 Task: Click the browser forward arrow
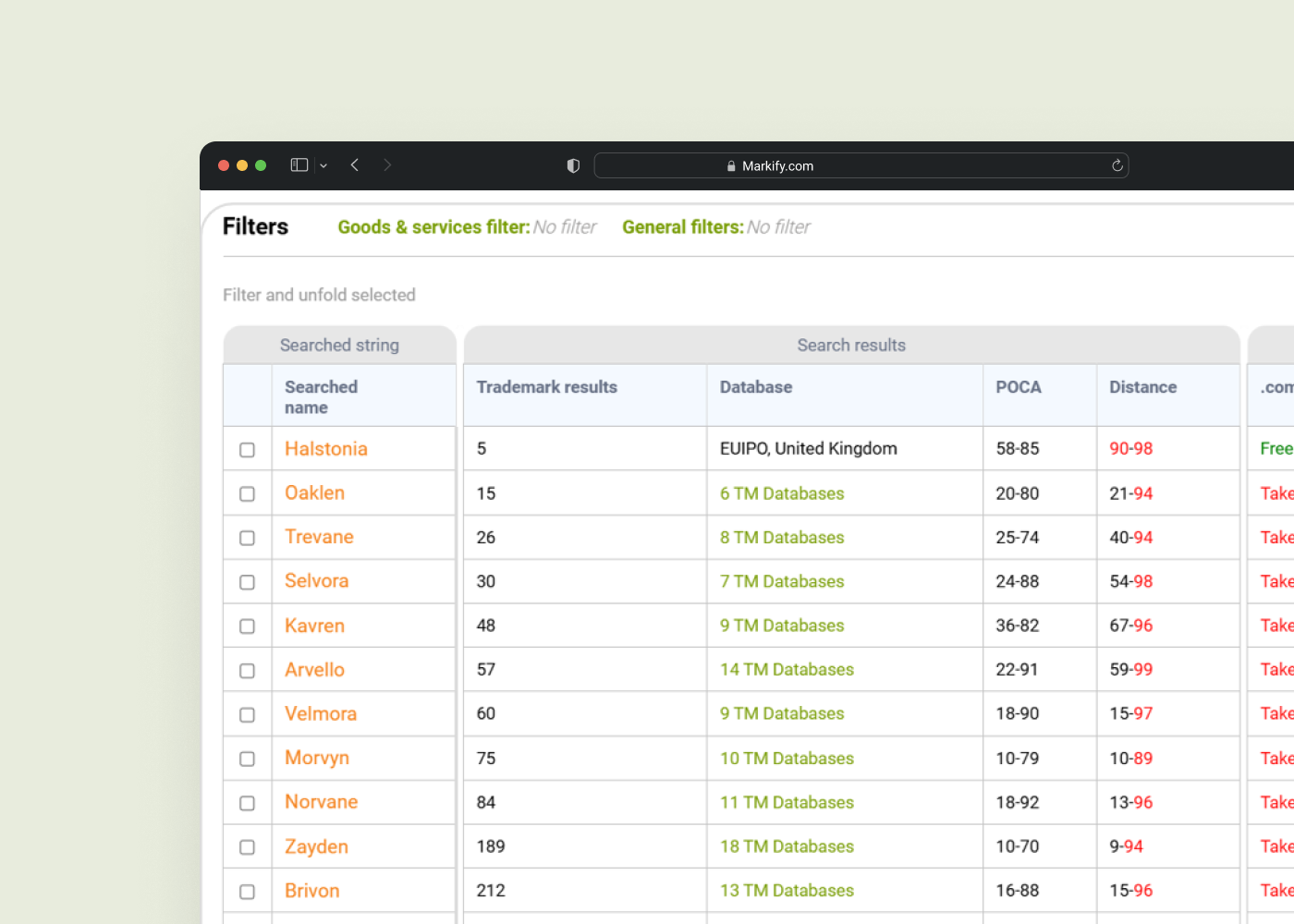click(387, 165)
